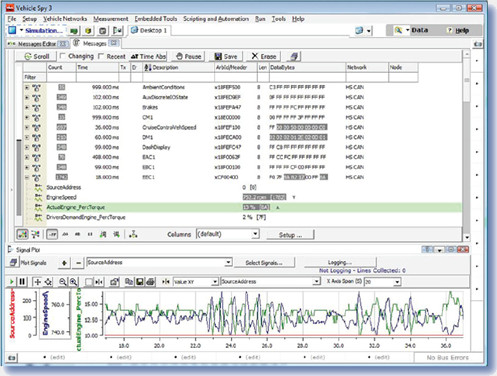
Task: Expand the AmbientConditions message row
Action: click(27, 87)
